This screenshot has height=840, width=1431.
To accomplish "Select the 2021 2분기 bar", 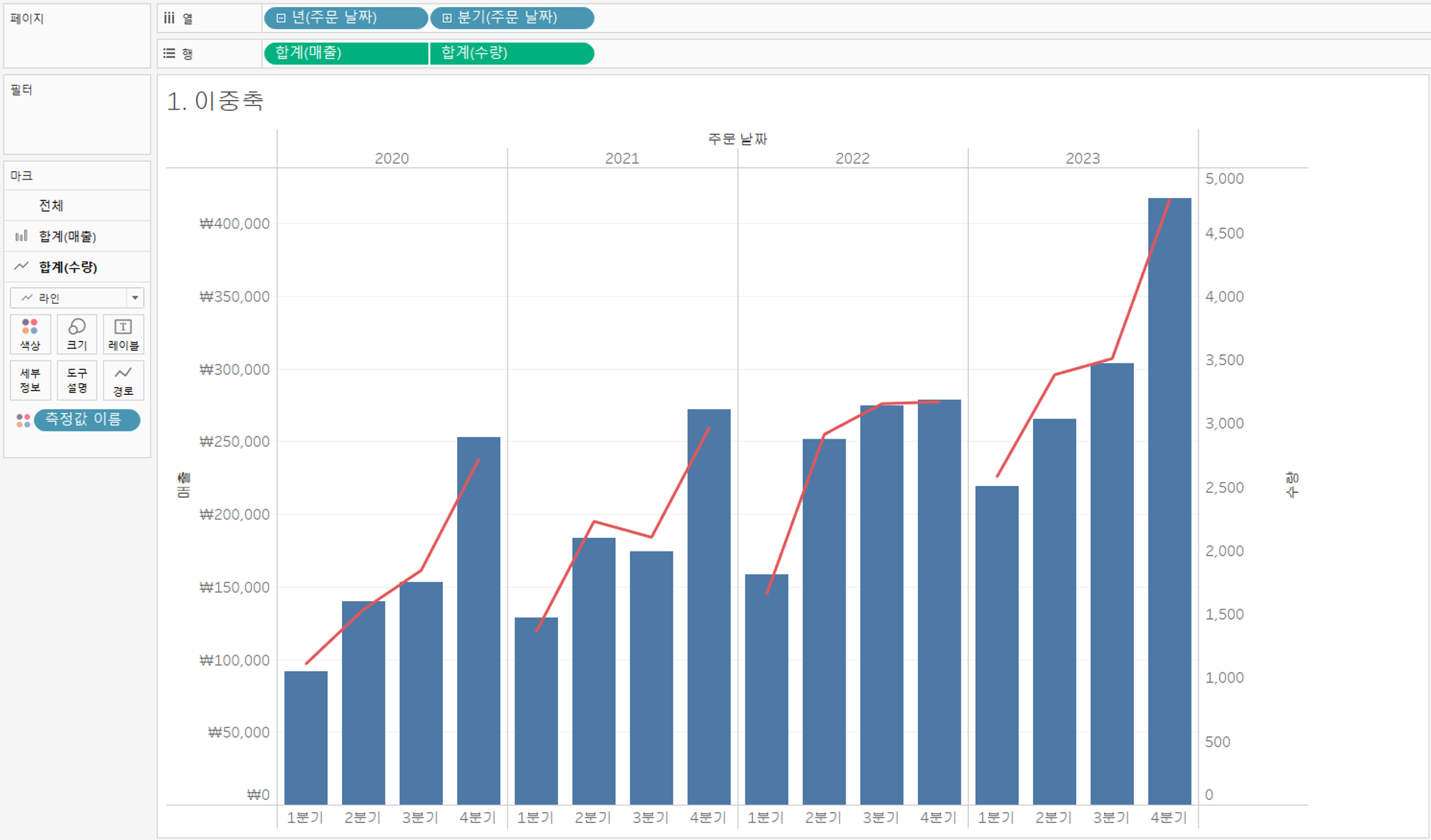I will click(594, 671).
